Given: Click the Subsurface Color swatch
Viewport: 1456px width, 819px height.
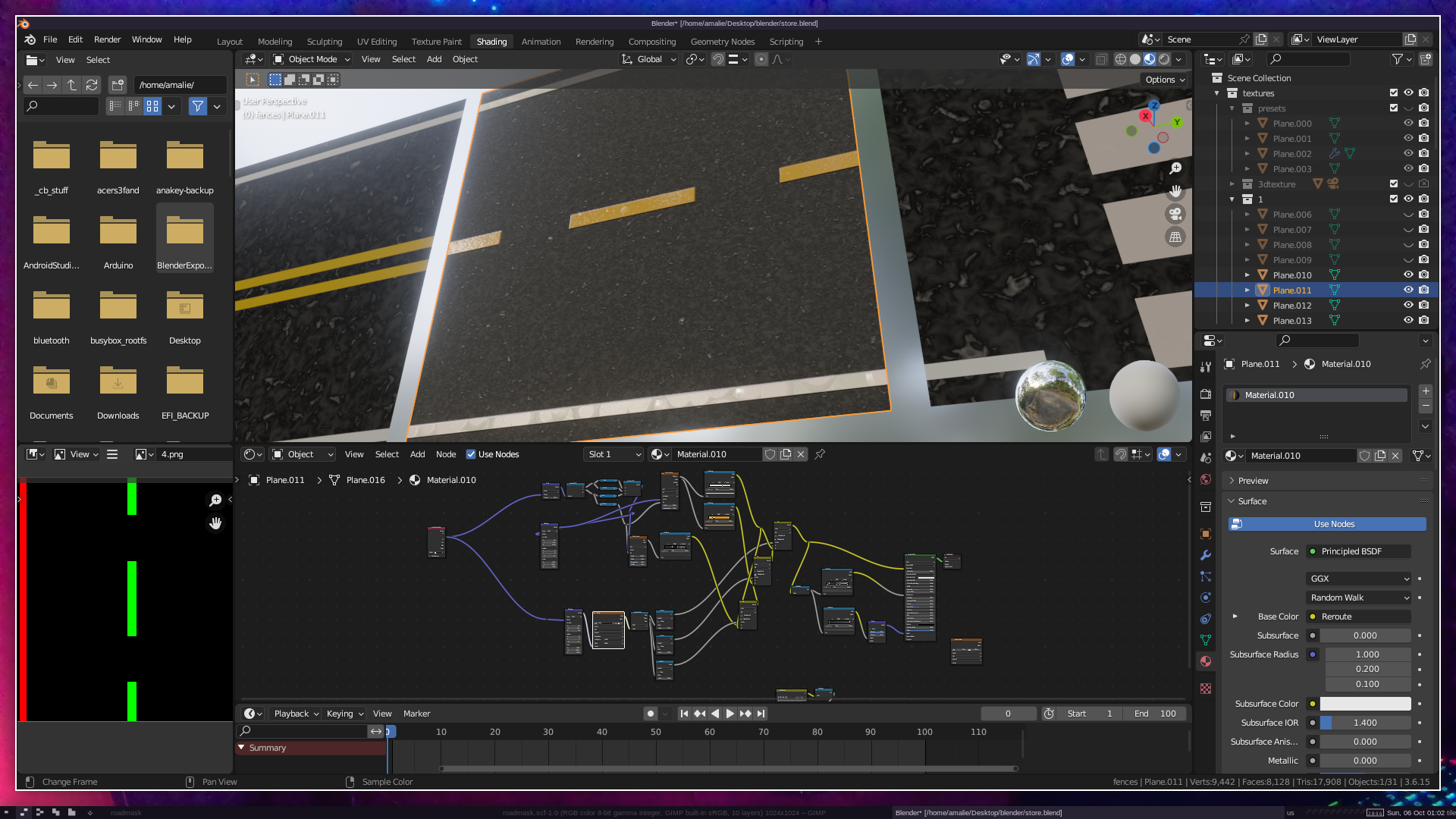Looking at the screenshot, I should click(1365, 704).
